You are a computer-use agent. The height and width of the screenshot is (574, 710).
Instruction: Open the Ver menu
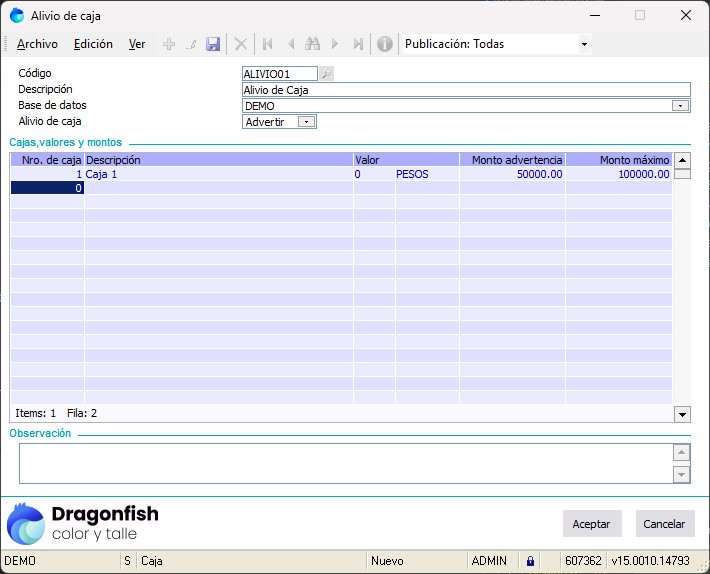tap(137, 44)
